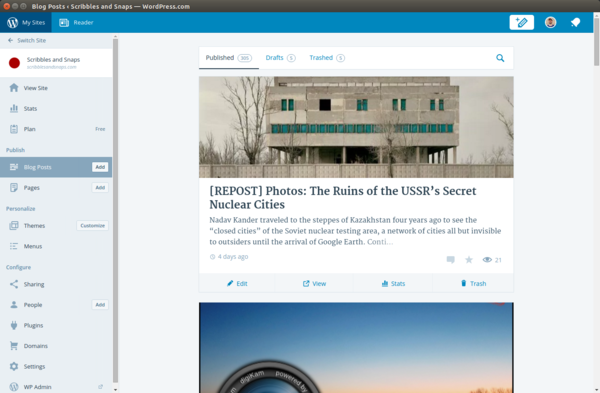Click the red site icon for Scribbles and Snaps
This screenshot has width=600, height=393.
point(15,63)
